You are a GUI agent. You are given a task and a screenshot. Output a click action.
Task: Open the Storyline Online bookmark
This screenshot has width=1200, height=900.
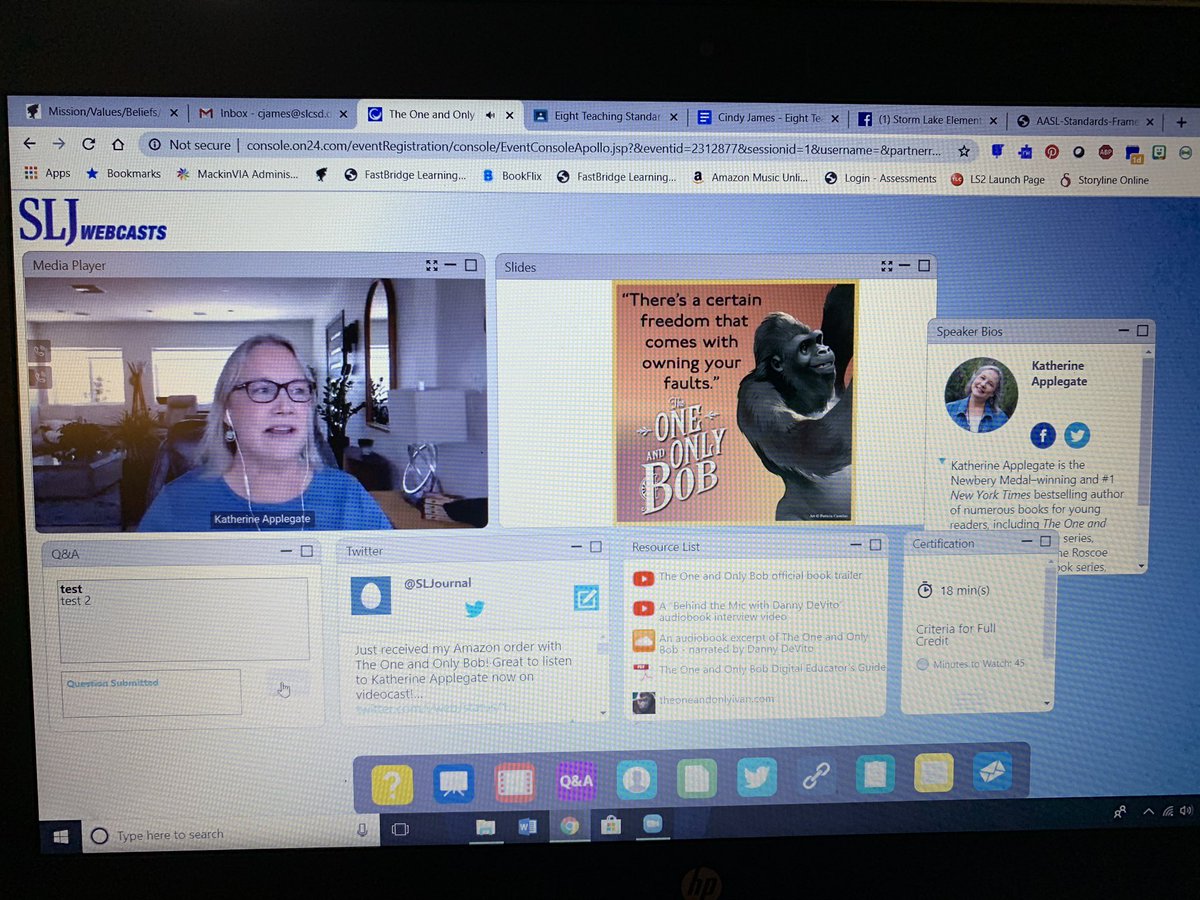pyautogui.click(x=1104, y=180)
